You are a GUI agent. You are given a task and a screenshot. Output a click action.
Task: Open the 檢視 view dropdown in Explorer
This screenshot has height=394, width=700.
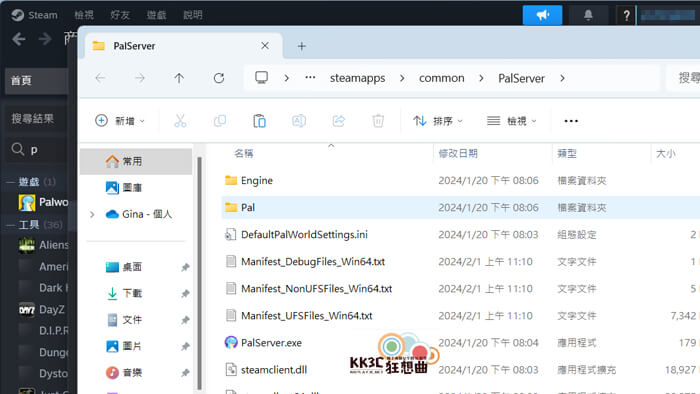tap(512, 121)
